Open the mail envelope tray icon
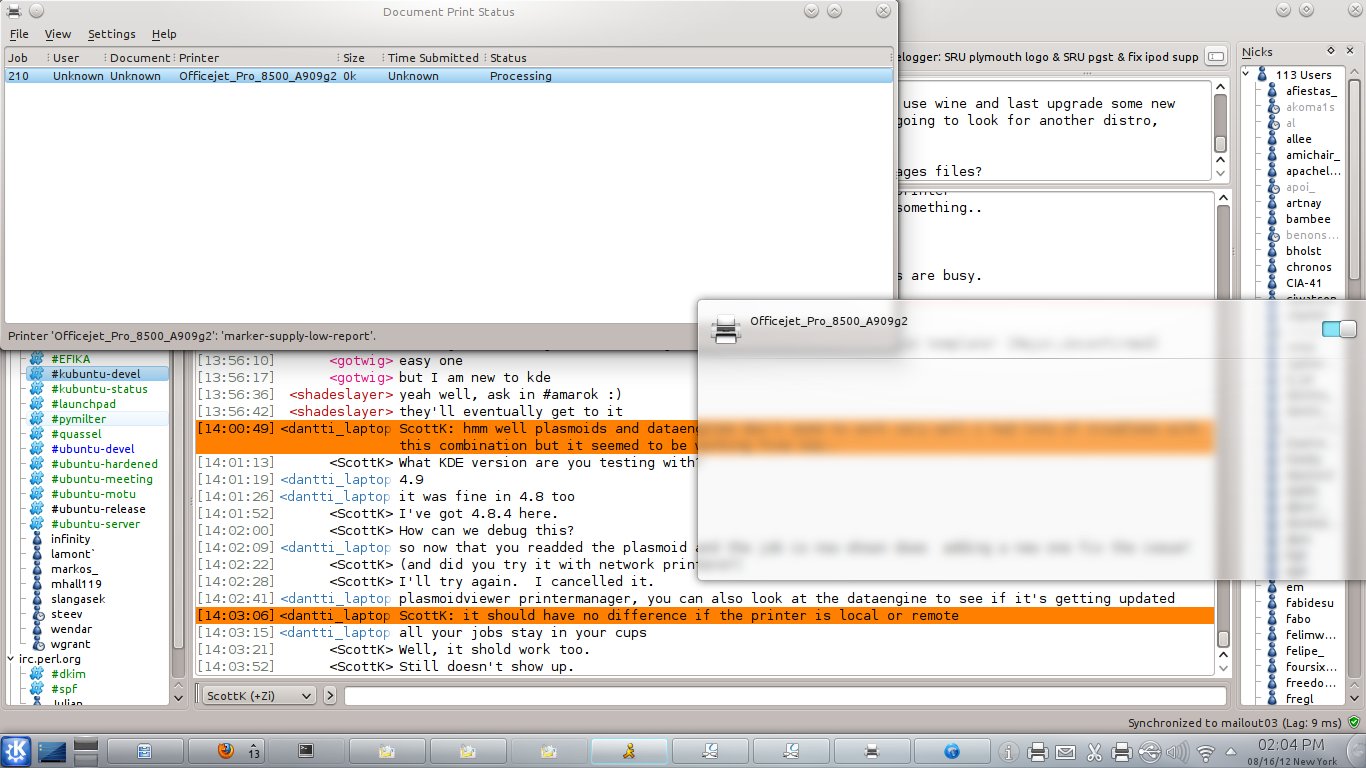 click(x=1066, y=751)
